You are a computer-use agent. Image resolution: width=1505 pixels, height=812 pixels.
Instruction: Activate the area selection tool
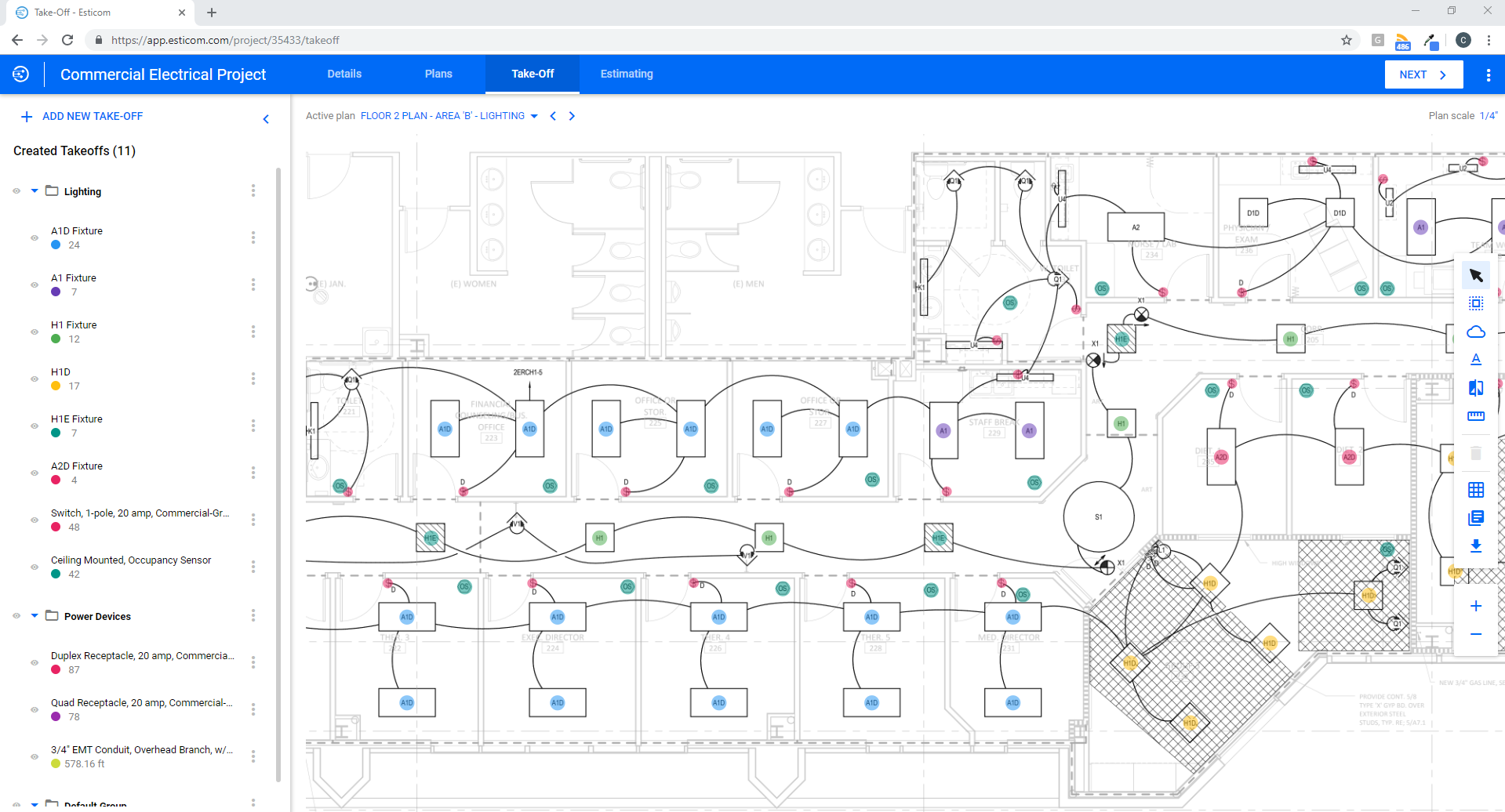[1477, 303]
